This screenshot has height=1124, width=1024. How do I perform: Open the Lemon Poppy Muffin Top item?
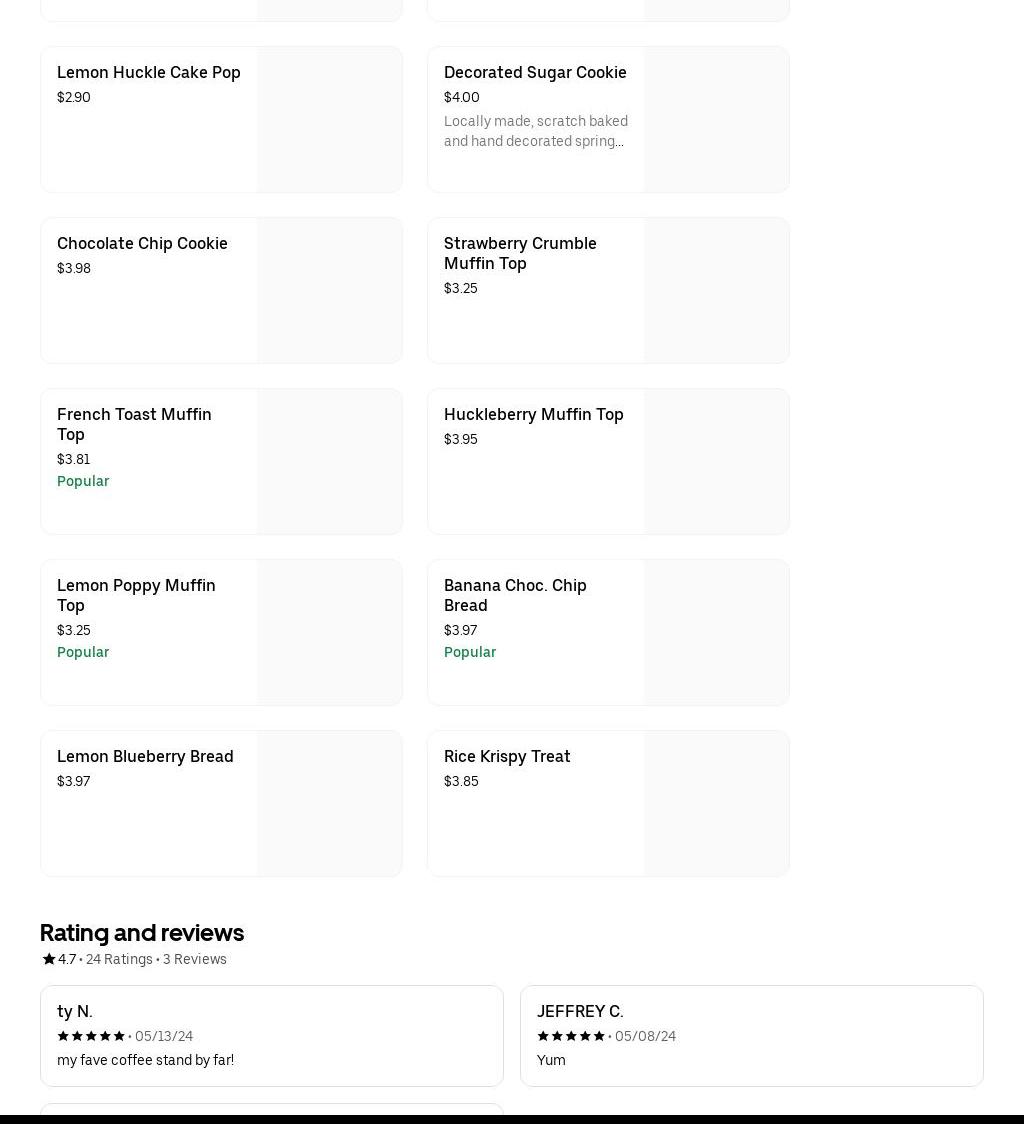(x=136, y=596)
